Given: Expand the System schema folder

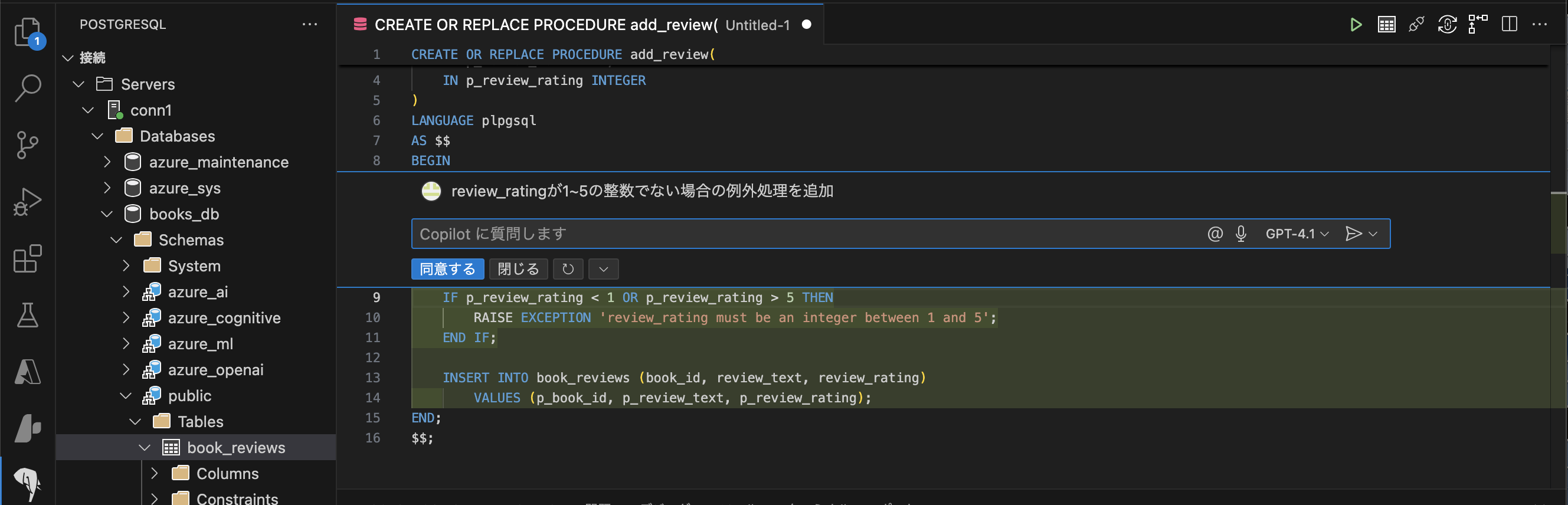Looking at the screenshot, I should (126, 266).
